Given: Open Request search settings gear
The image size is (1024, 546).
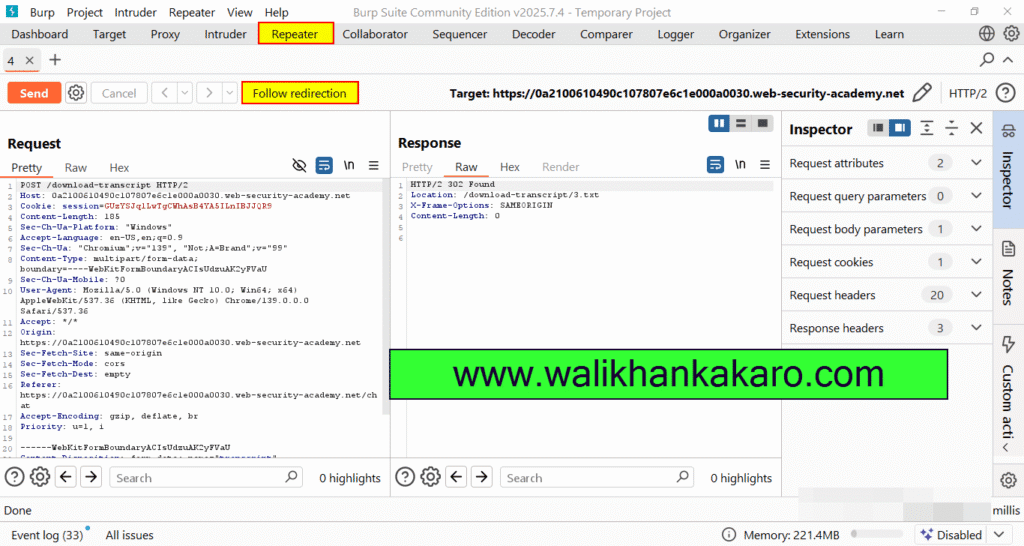Looking at the screenshot, I should [40, 477].
